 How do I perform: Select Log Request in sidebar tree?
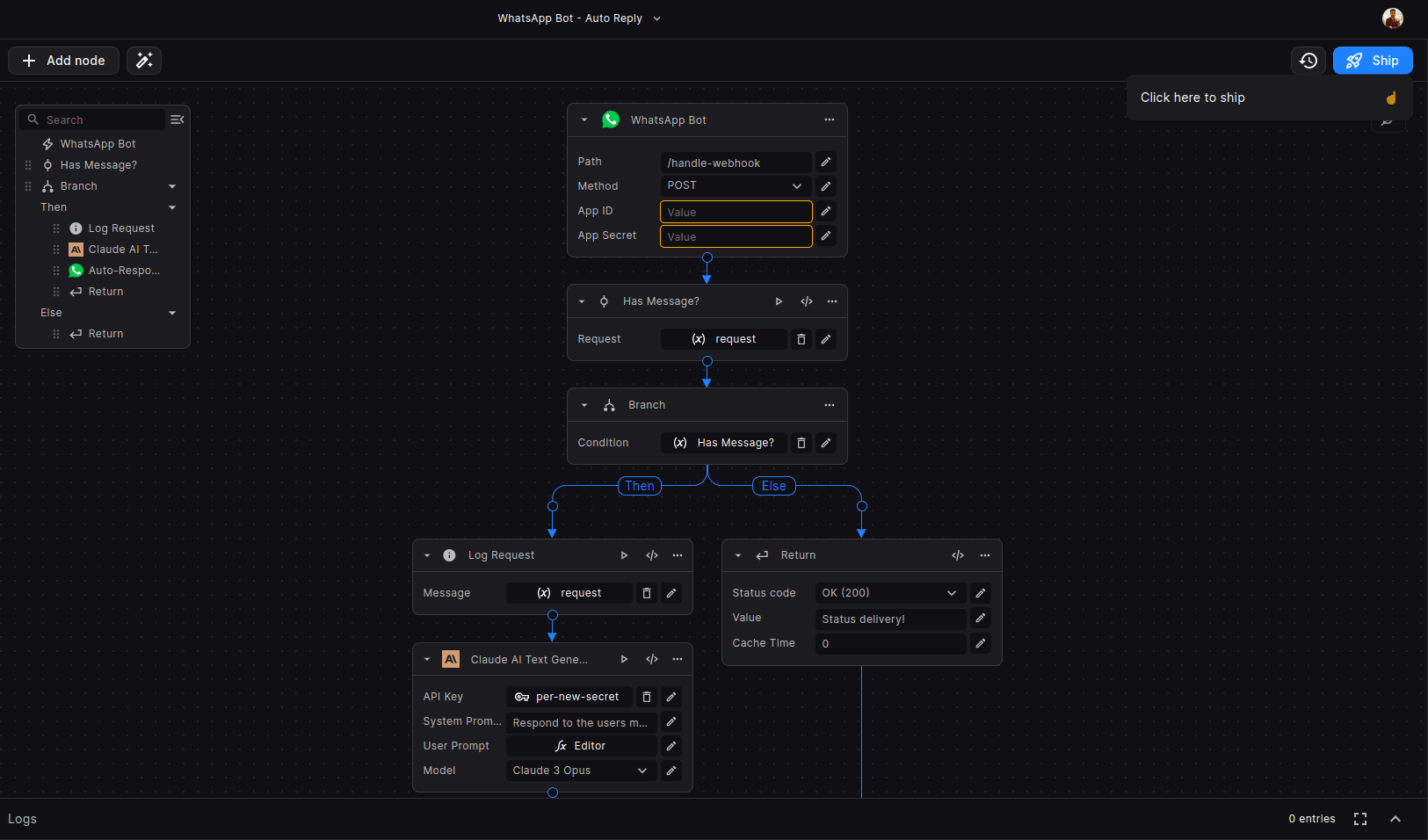[x=121, y=228]
